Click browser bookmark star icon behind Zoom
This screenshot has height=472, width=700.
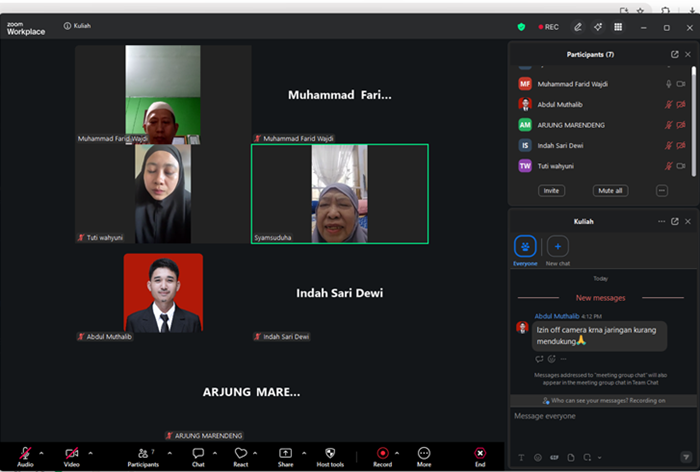640,10
